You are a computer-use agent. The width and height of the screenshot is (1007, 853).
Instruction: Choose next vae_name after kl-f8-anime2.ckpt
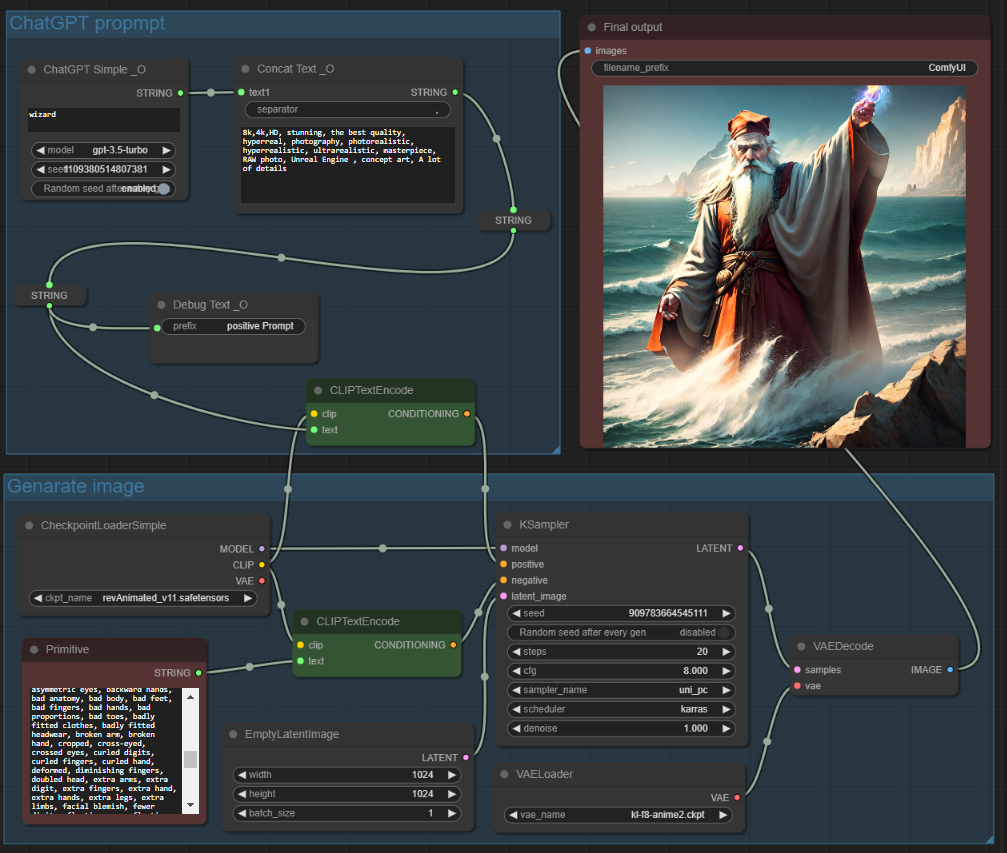point(722,814)
